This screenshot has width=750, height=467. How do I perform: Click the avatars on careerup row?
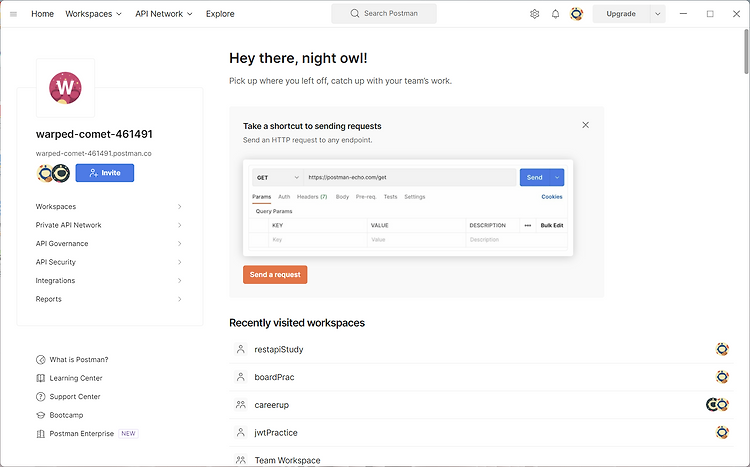[717, 405]
